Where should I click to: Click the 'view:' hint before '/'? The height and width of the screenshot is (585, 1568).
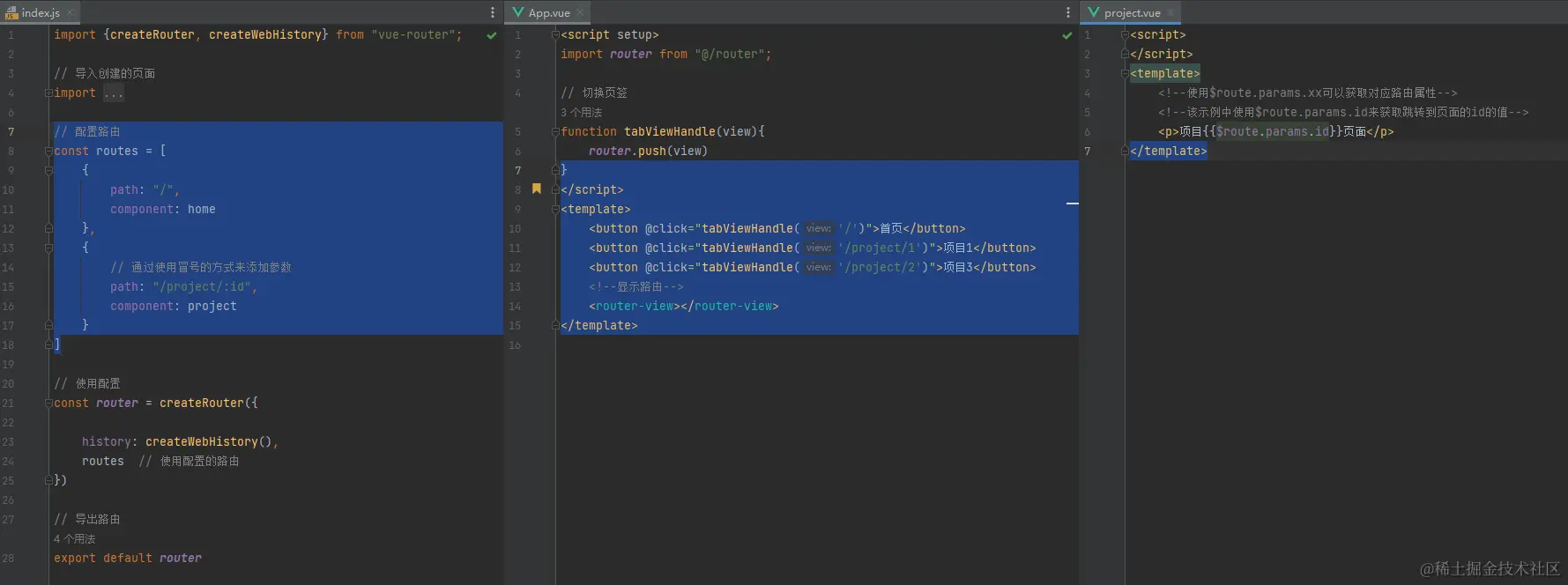[x=819, y=228]
